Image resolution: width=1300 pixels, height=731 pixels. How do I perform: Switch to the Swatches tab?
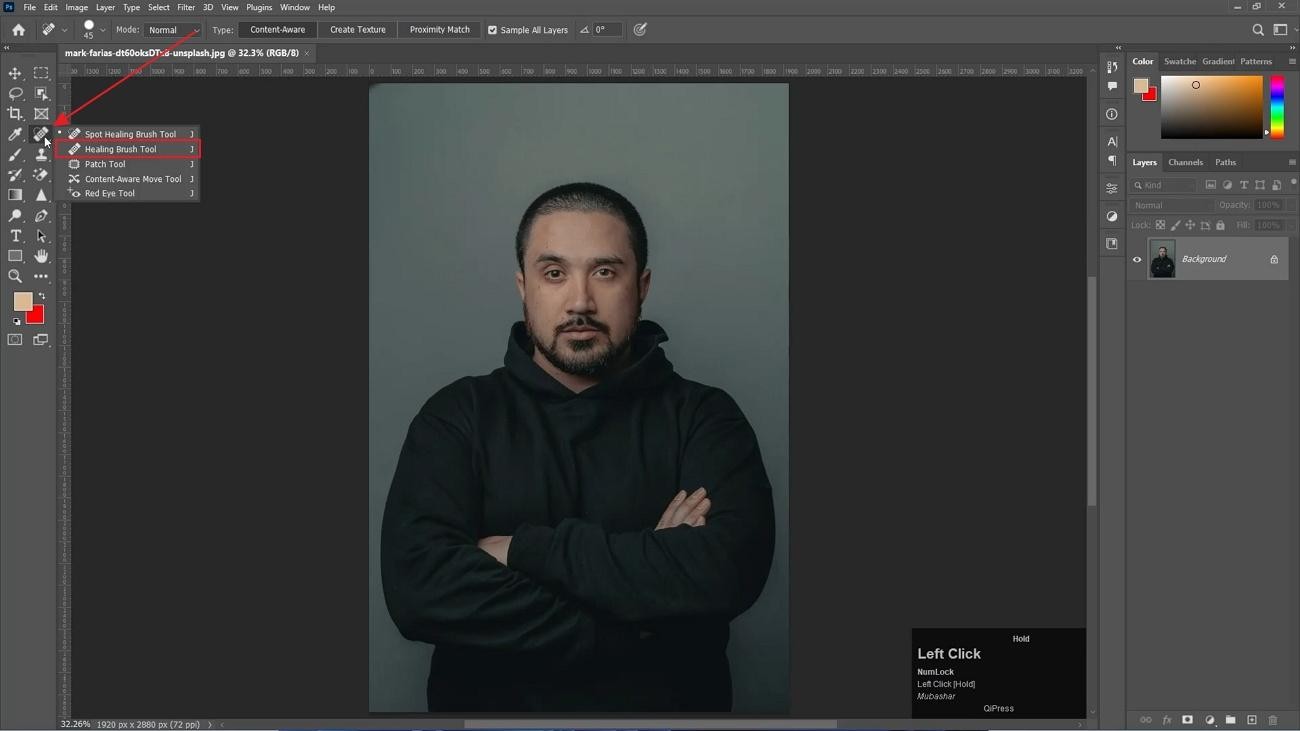pyautogui.click(x=1180, y=62)
